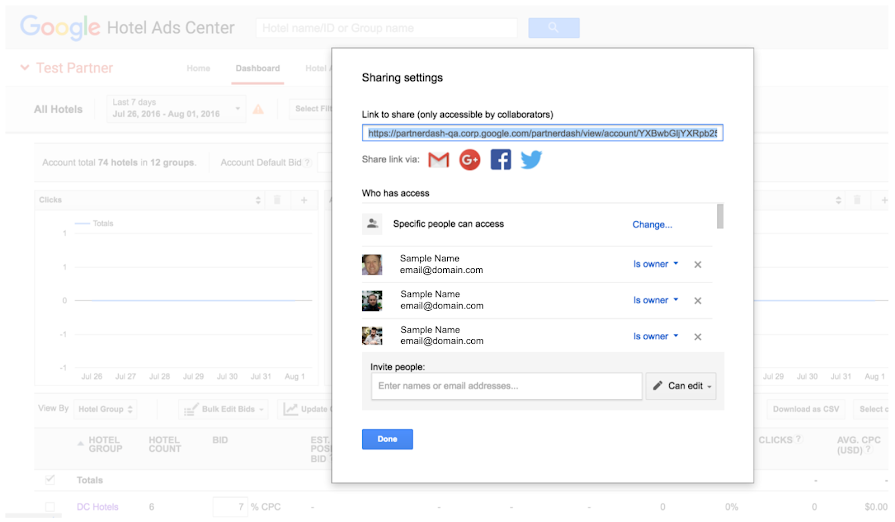The height and width of the screenshot is (522, 895).
Task: Click the All Hotels label
Action: tap(58, 109)
